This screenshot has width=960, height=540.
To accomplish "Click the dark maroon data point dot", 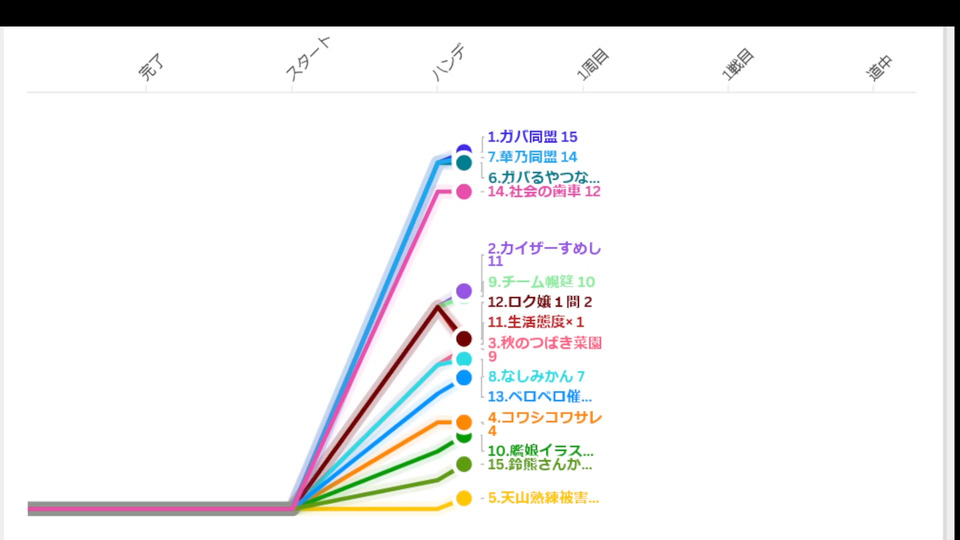I will coord(464,339).
